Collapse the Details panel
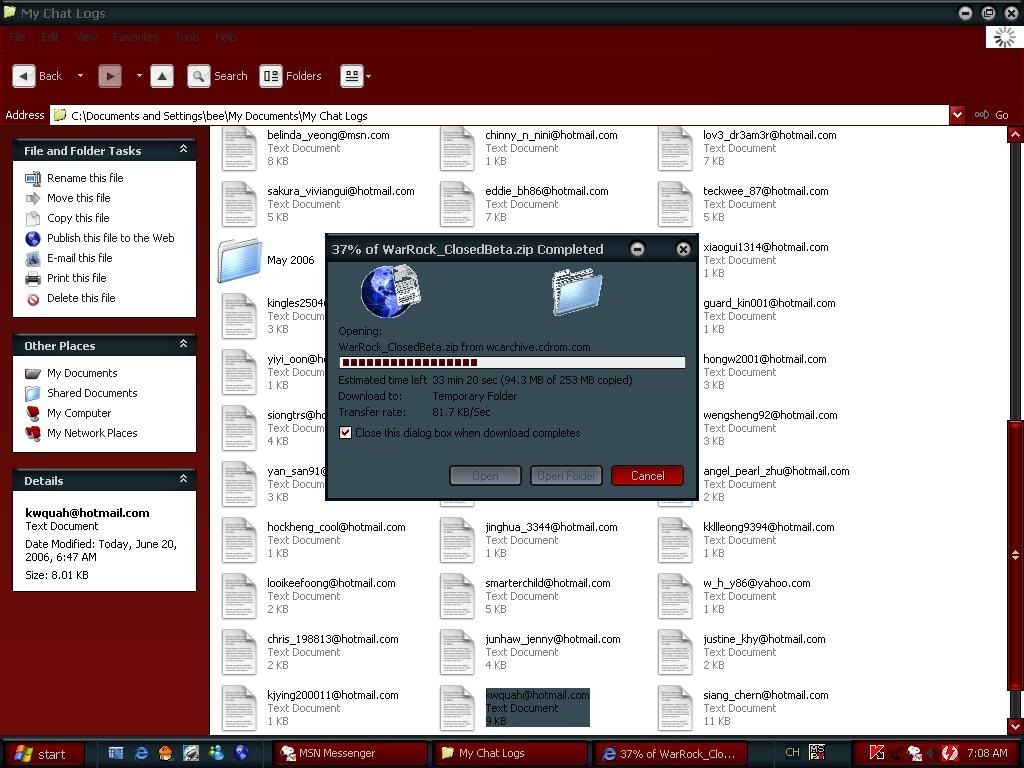The height and width of the screenshot is (768, 1024). [x=183, y=480]
